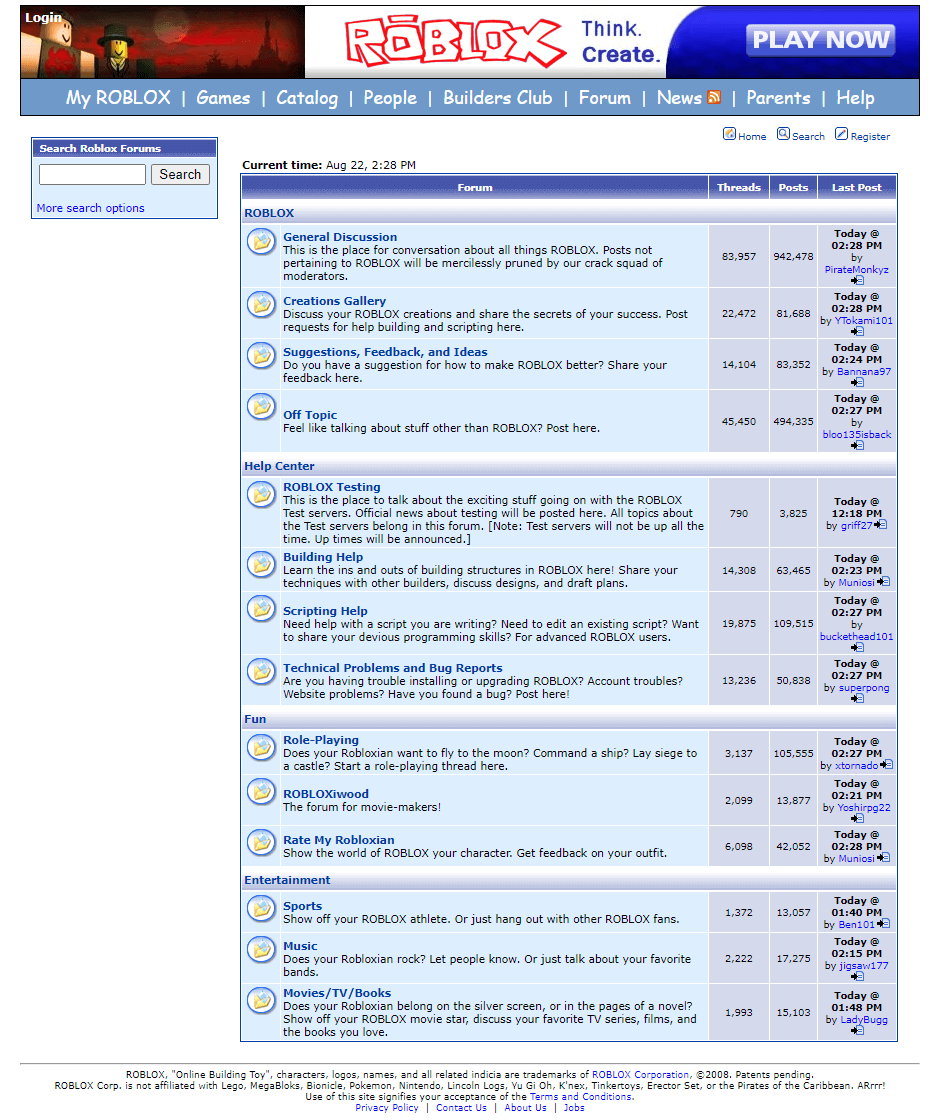Open the Jobs footer link
940x1120 pixels.
click(574, 1108)
